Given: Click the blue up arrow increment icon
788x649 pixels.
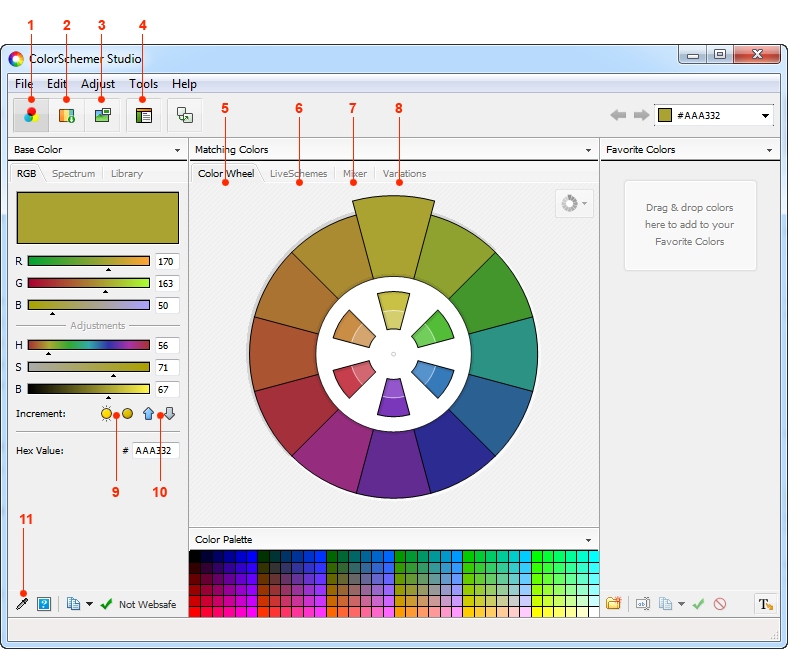Looking at the screenshot, I should 149,413.
